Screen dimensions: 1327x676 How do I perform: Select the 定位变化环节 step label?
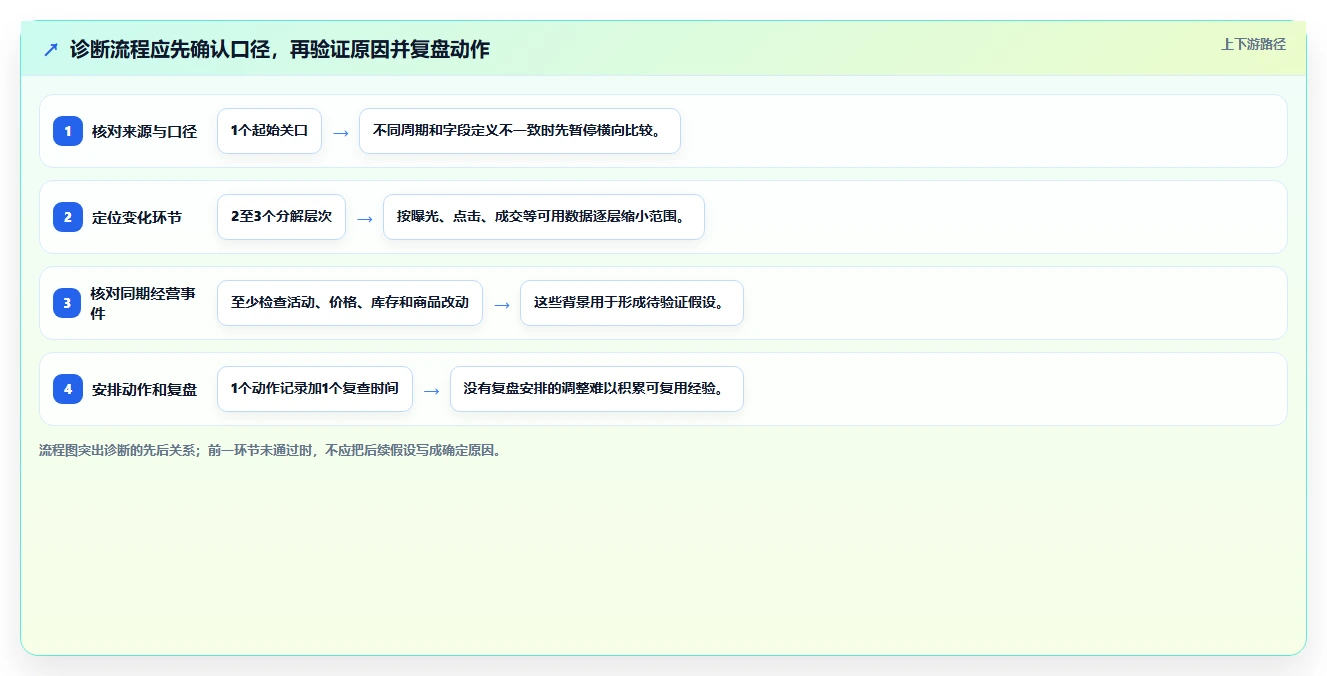coord(137,217)
